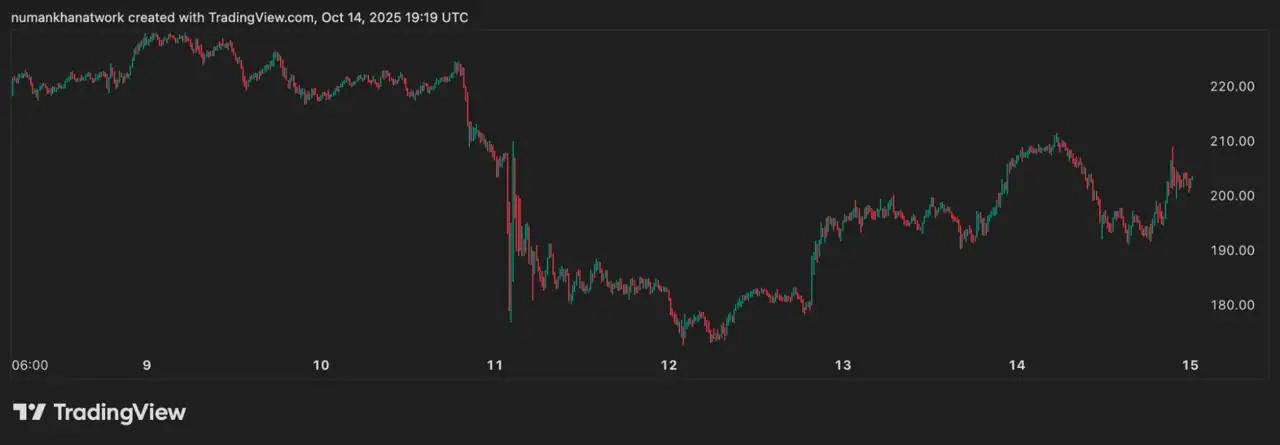
Task: Click the lowest candles just after date 12
Action: 684,334
